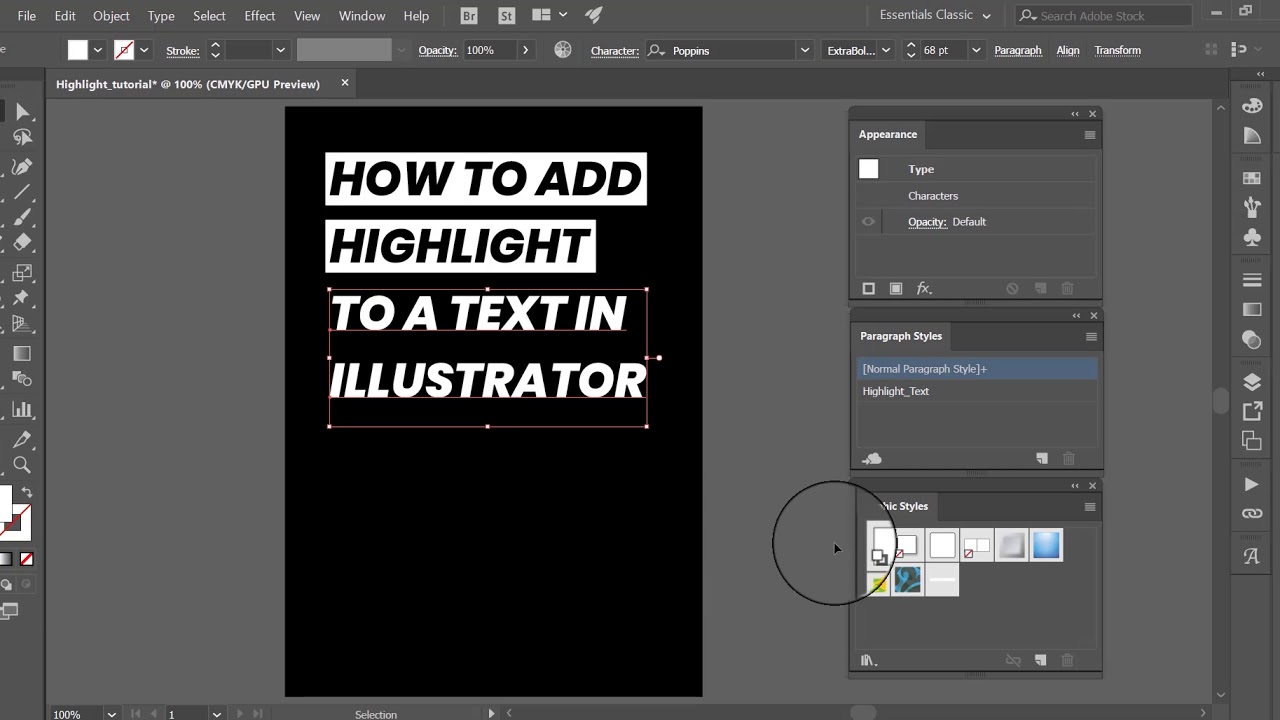
Task: Open the Color Guide panel icon
Action: click(x=1252, y=135)
